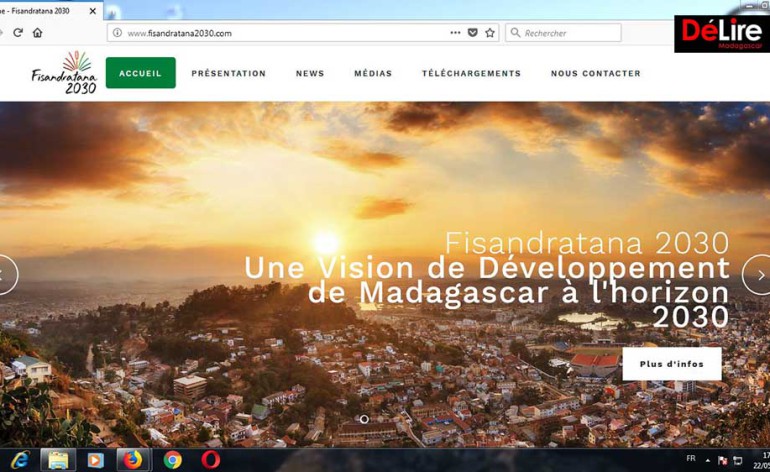The image size is (770, 472).
Task: Show hidden system tray icons
Action: (x=708, y=460)
